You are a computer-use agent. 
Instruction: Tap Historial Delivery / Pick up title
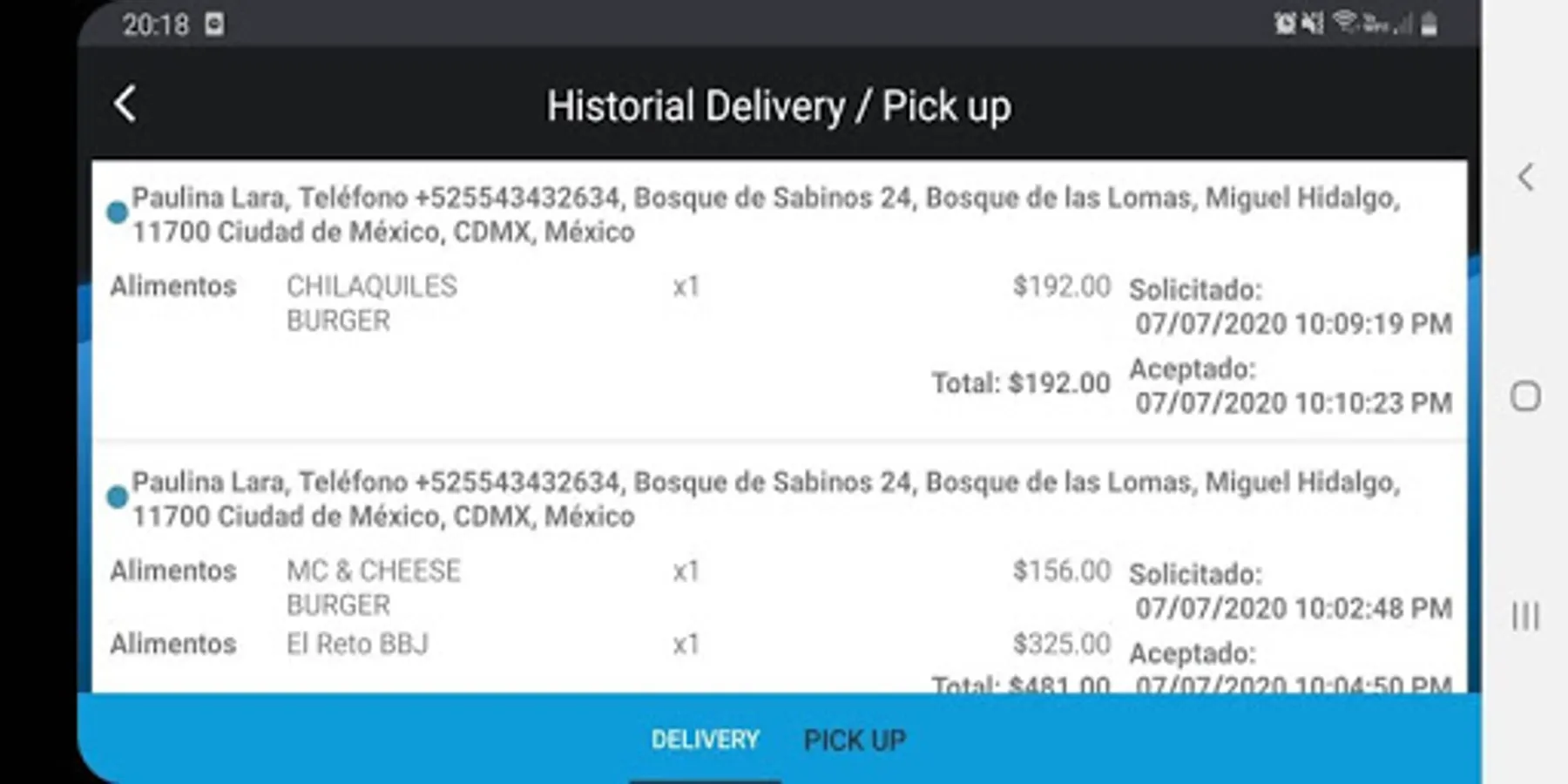779,106
